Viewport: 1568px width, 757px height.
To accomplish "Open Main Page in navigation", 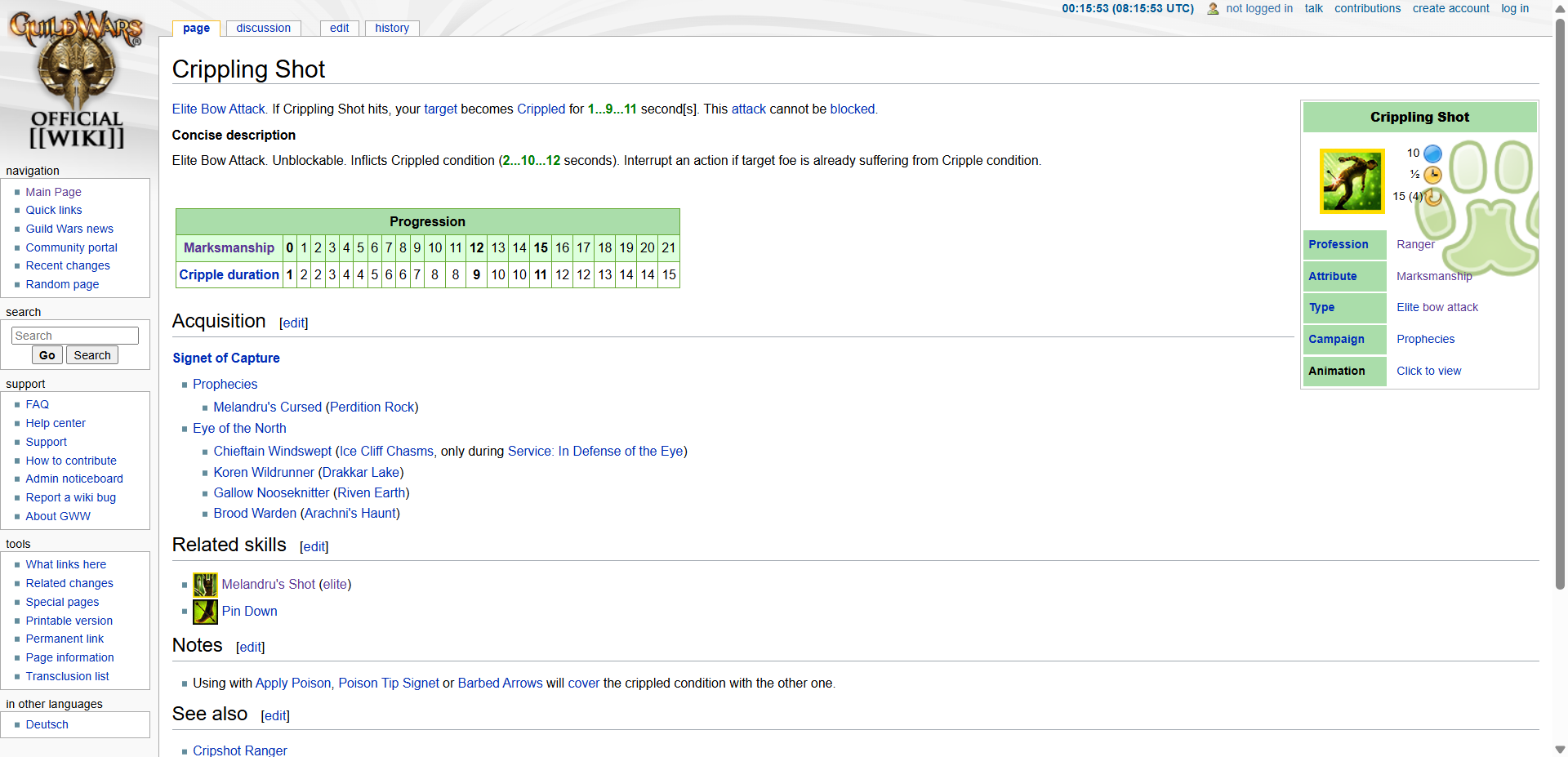I will (53, 192).
